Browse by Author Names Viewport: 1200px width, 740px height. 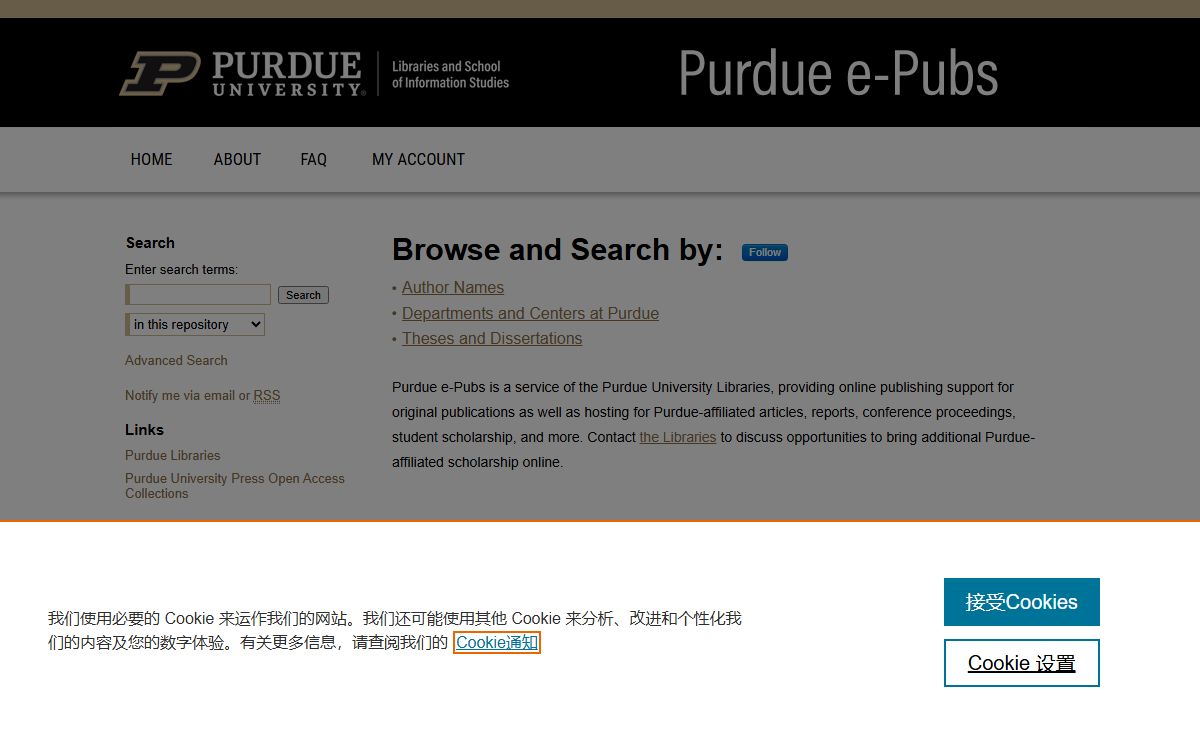(453, 287)
